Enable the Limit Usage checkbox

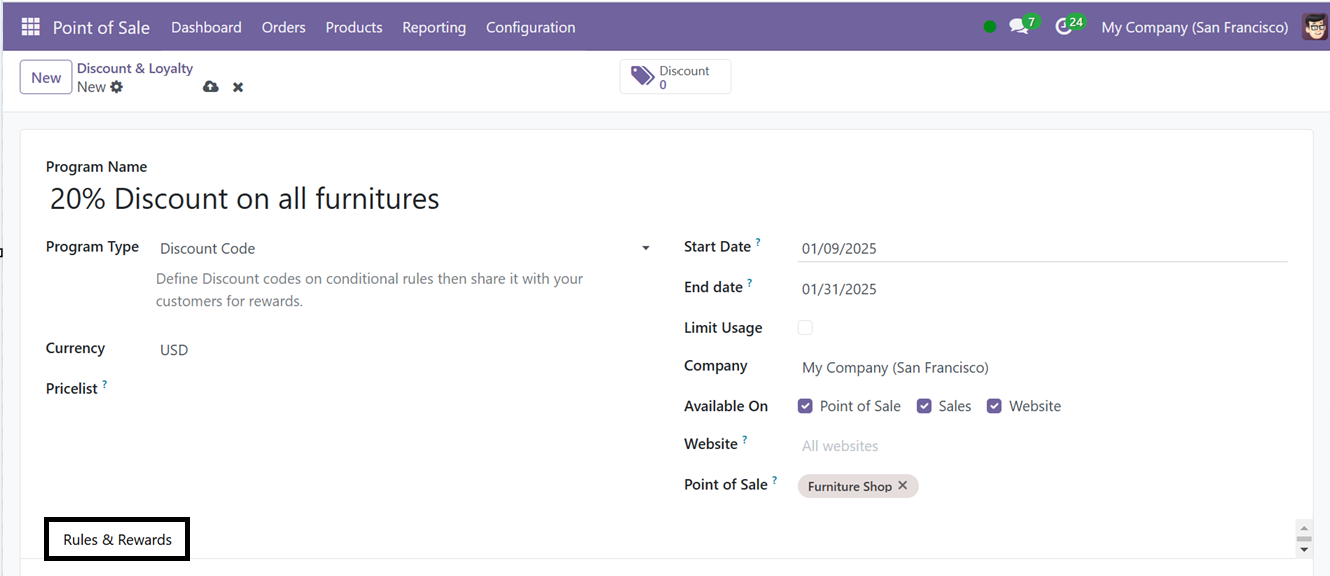pyautogui.click(x=805, y=327)
